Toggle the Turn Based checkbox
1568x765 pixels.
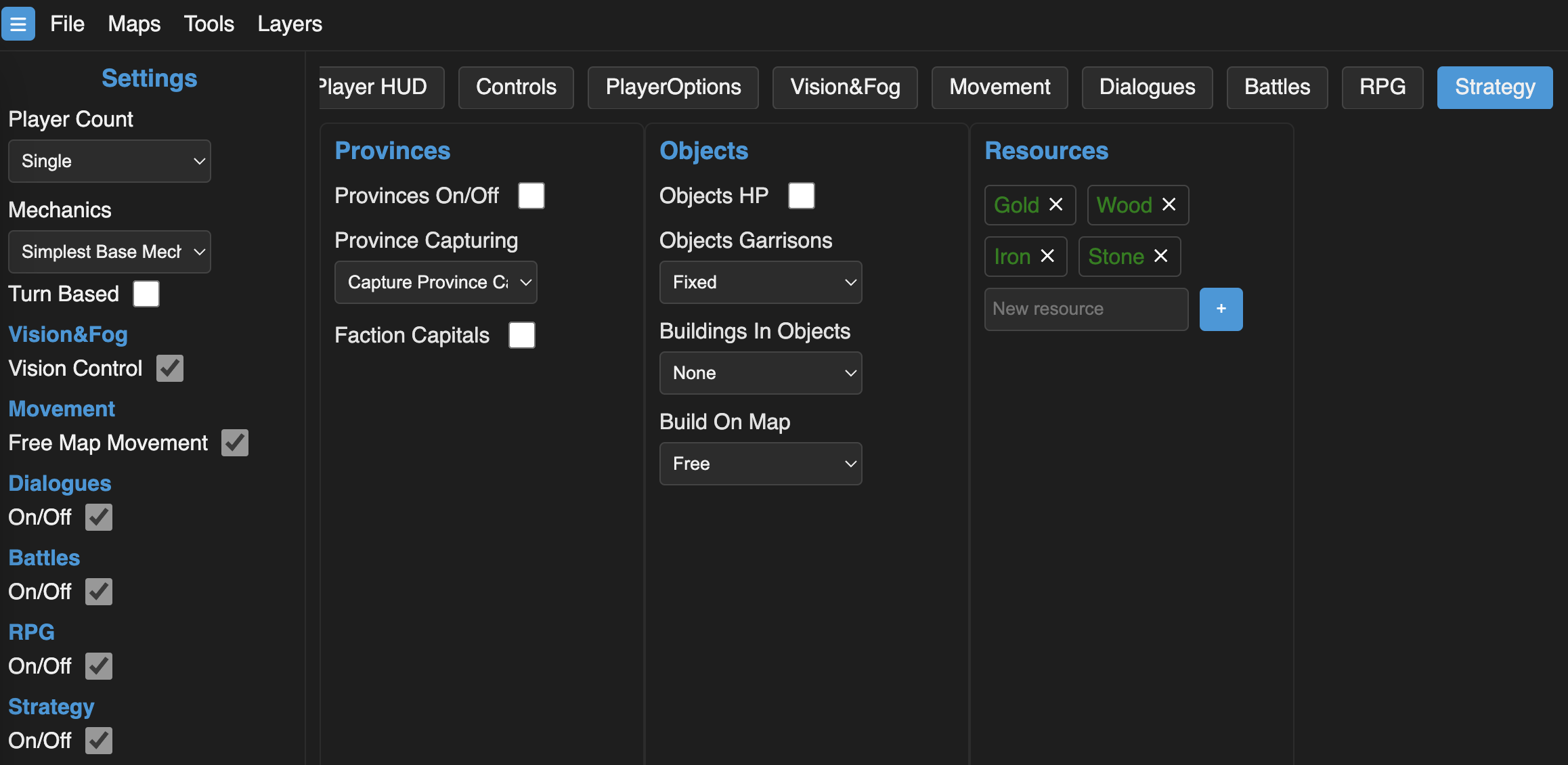(146, 294)
